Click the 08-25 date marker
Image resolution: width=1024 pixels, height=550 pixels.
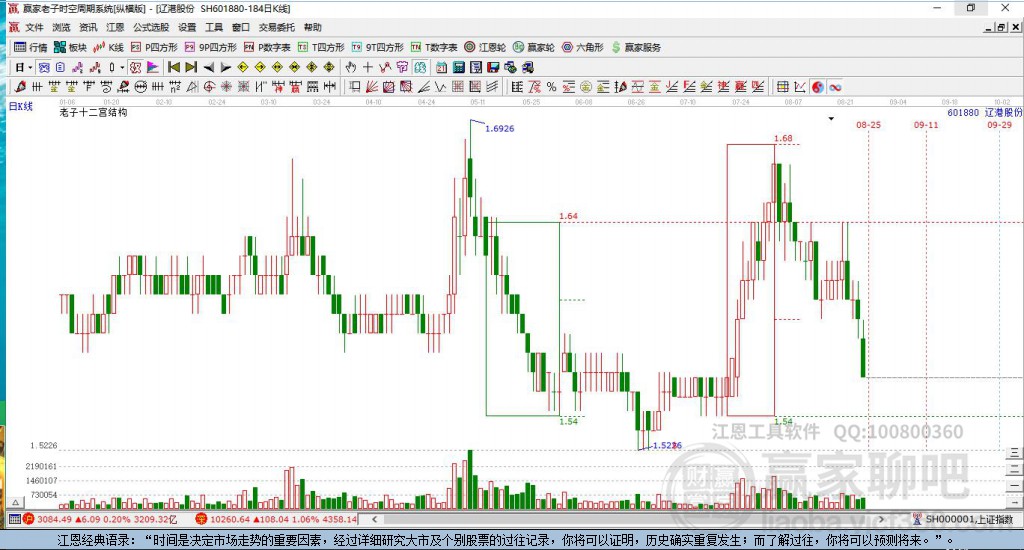point(869,125)
